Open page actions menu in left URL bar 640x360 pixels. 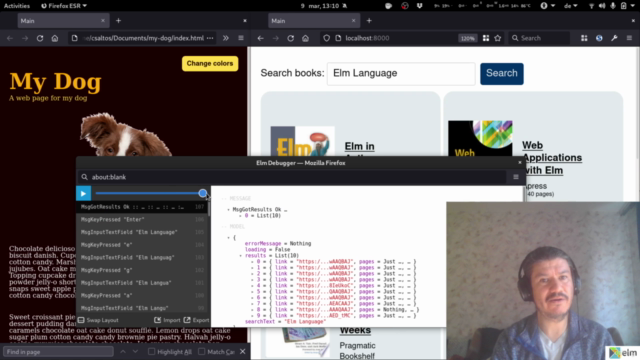click(210, 38)
